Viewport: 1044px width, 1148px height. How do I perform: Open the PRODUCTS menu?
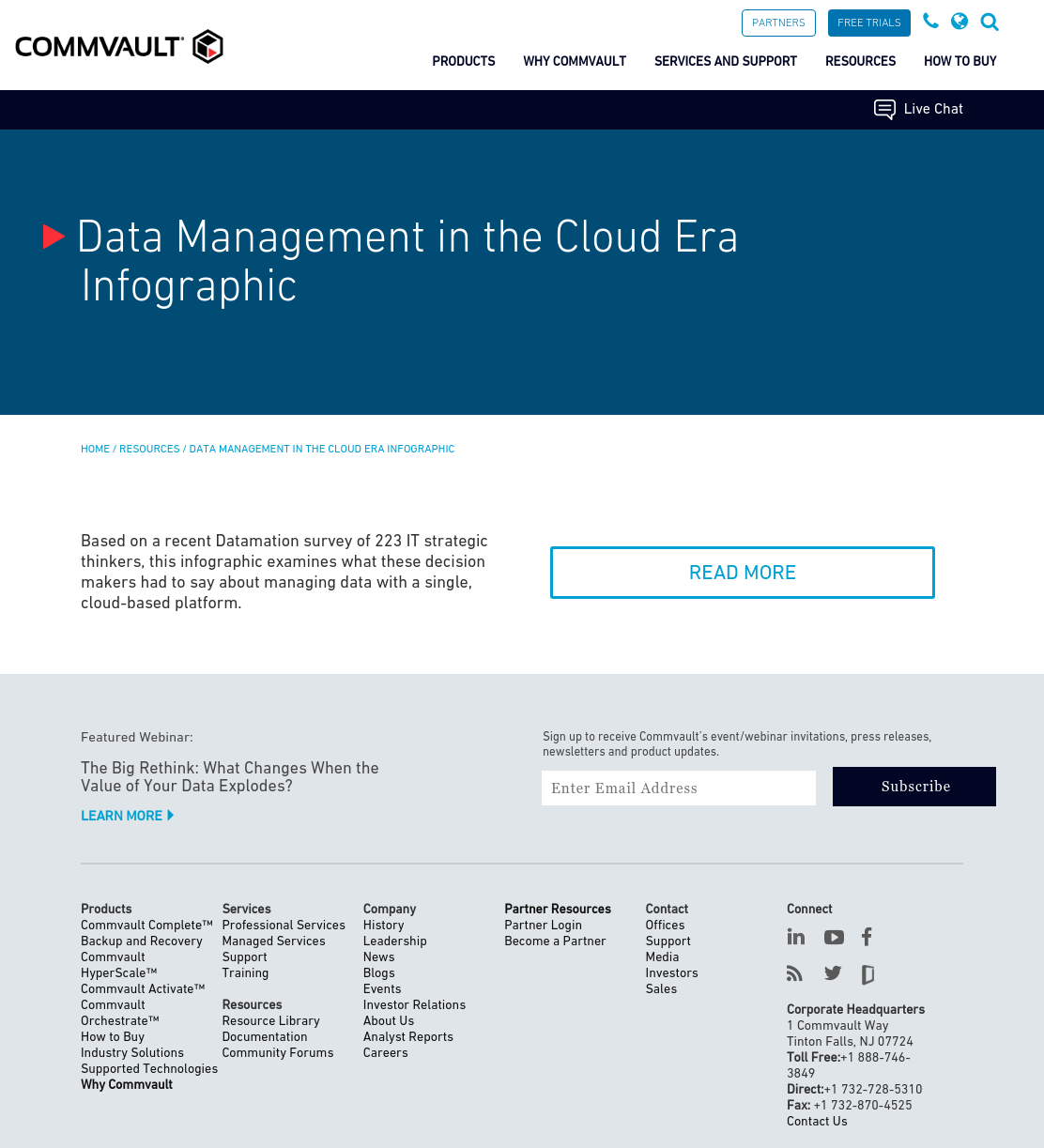coord(464,61)
